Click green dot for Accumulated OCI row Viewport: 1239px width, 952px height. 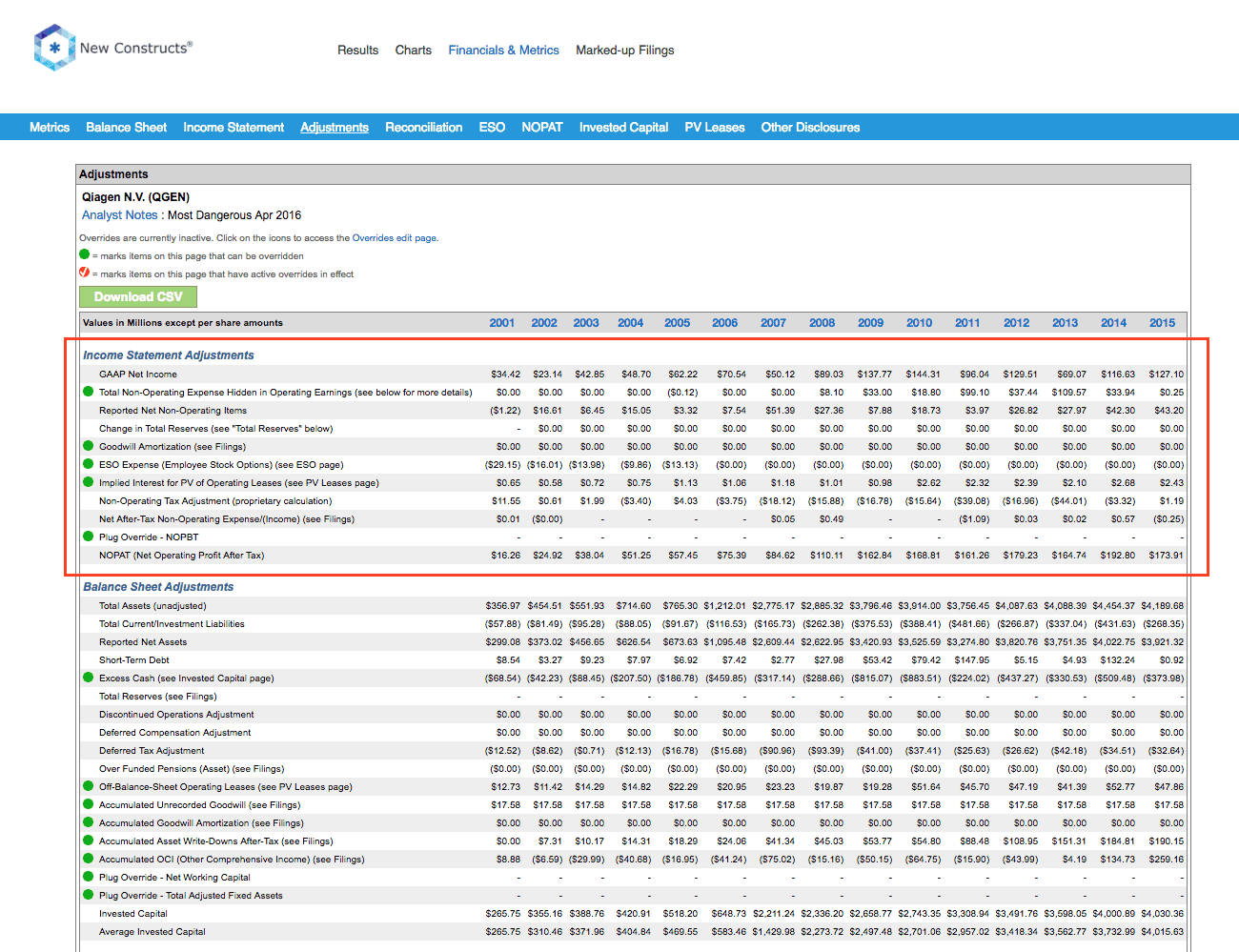89,859
